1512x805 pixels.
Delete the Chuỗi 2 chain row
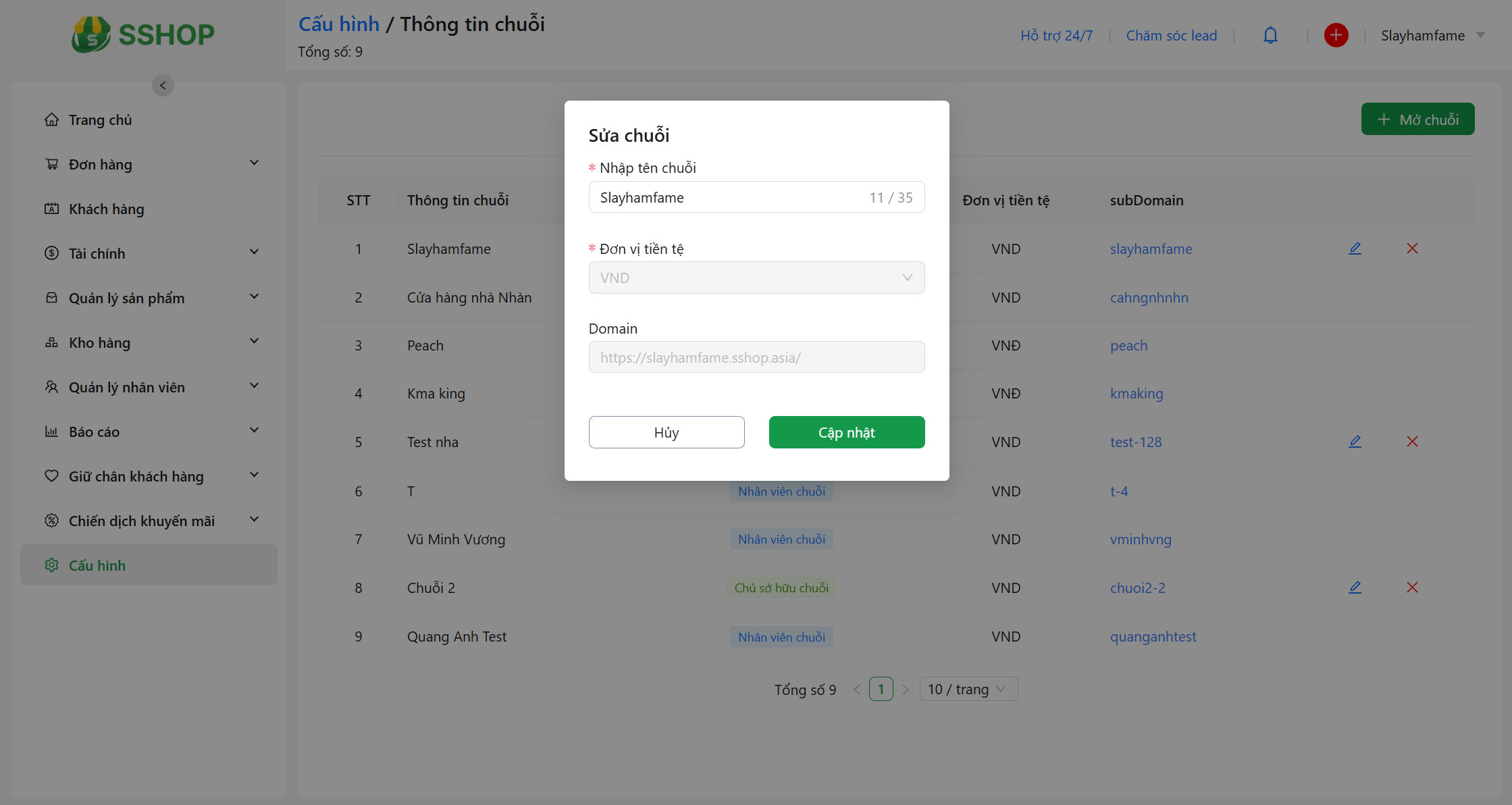pyautogui.click(x=1412, y=588)
